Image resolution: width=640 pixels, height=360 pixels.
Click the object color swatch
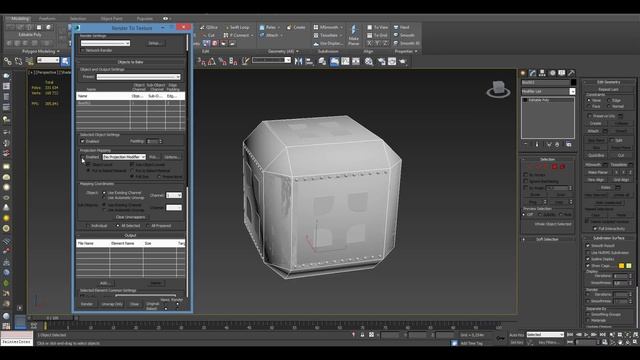573,82
